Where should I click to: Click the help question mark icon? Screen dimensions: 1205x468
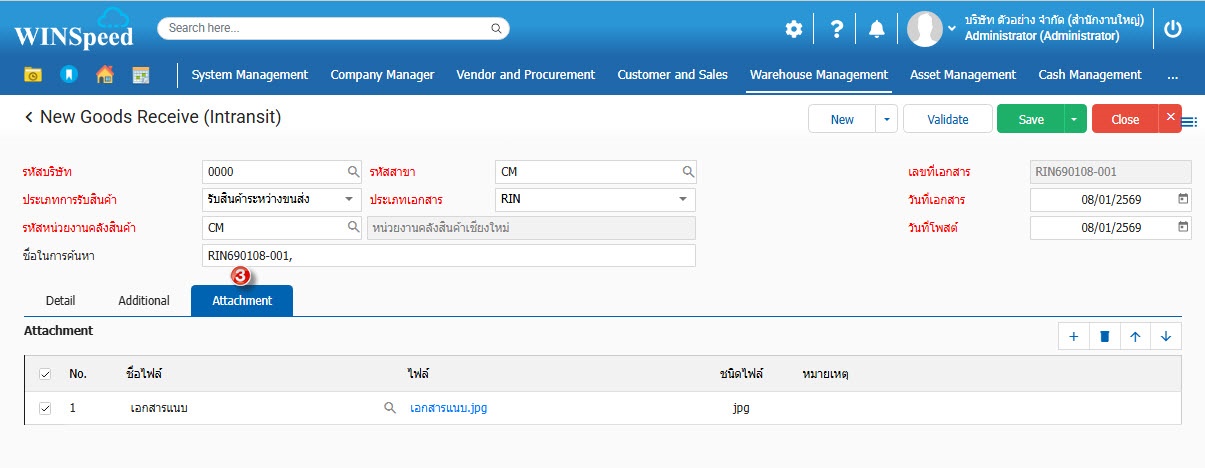pos(836,29)
